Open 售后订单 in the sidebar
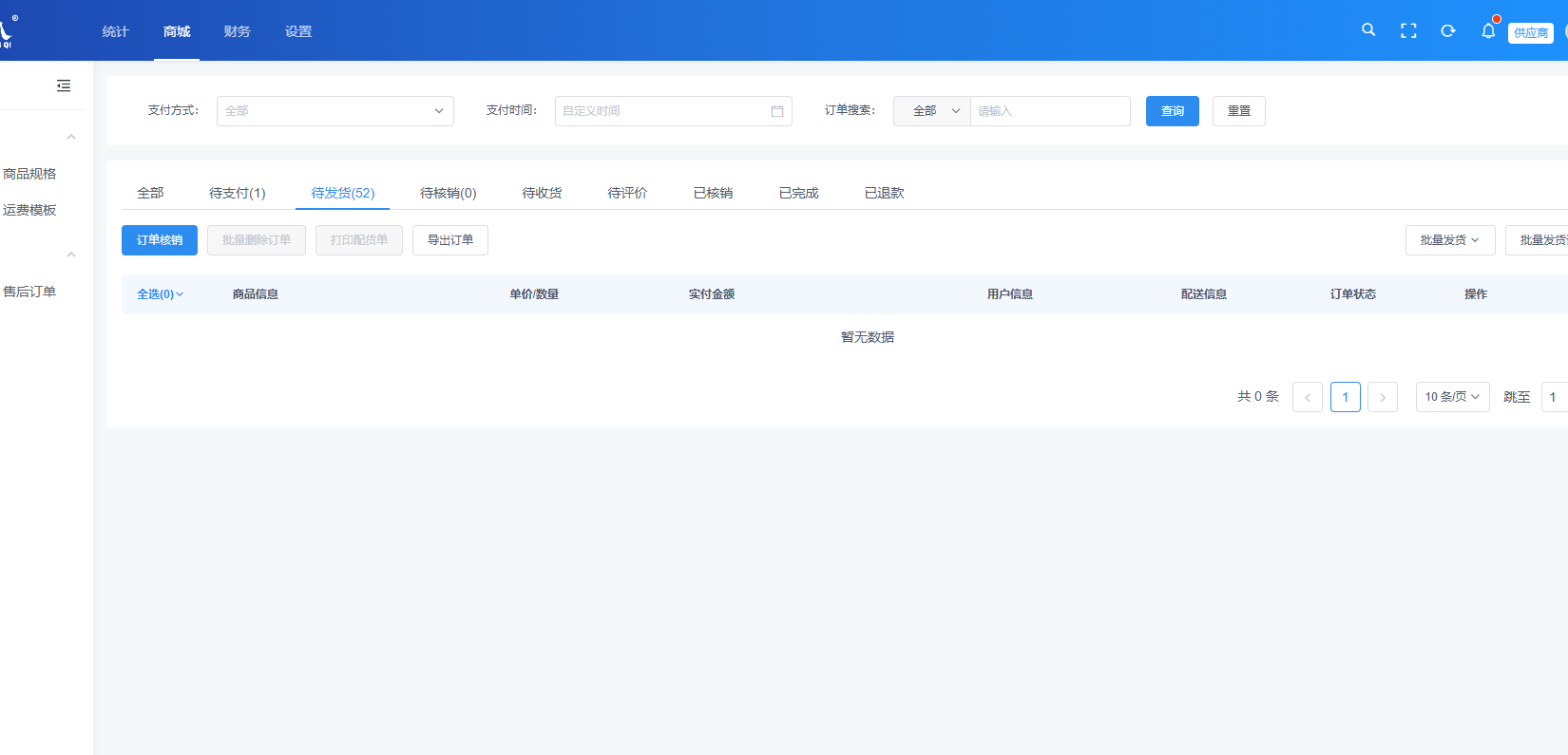This screenshot has width=1568, height=755. pyautogui.click(x=29, y=292)
